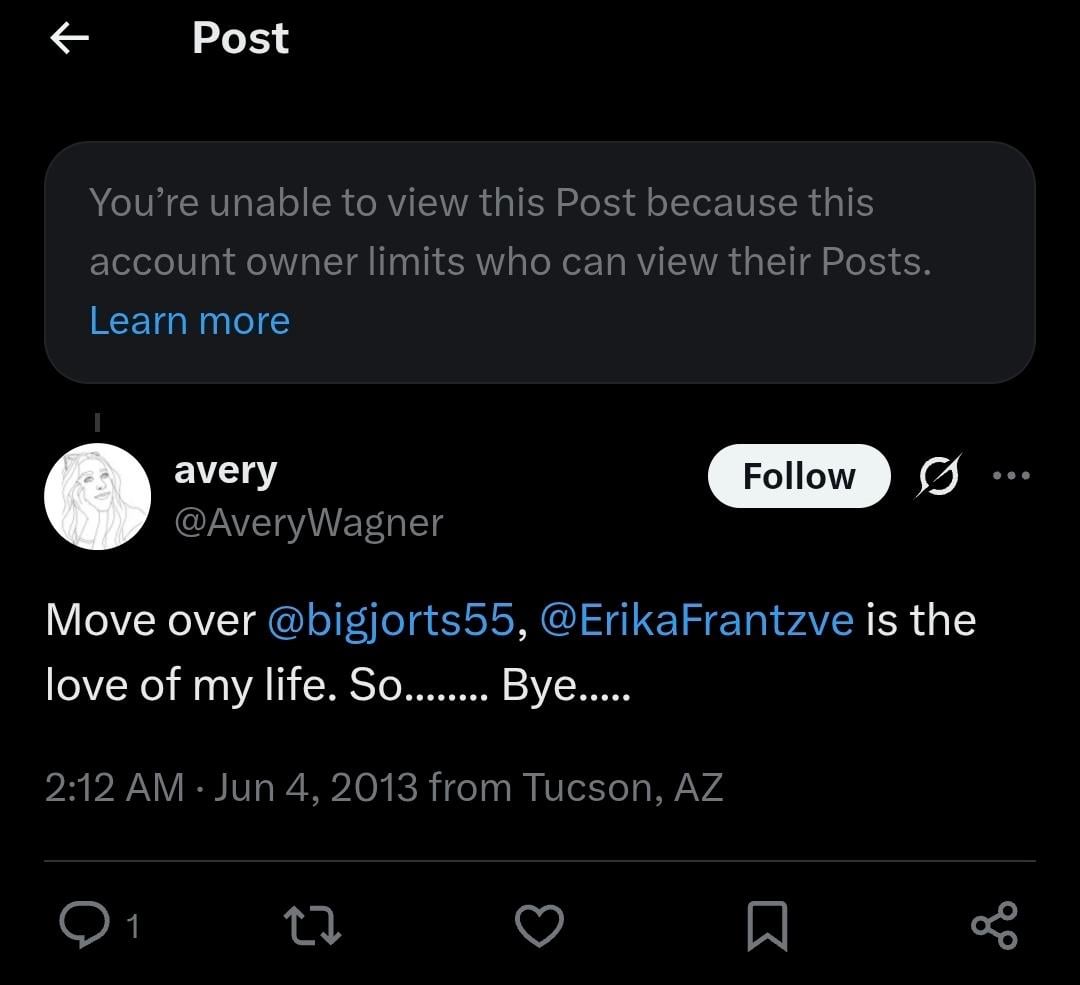Tap the post text about love of my life
Image resolution: width=1080 pixels, height=985 pixels.
pyautogui.click(x=510, y=652)
